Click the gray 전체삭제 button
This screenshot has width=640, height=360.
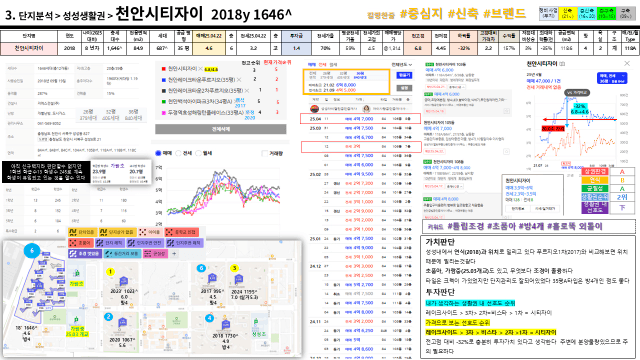point(220,129)
